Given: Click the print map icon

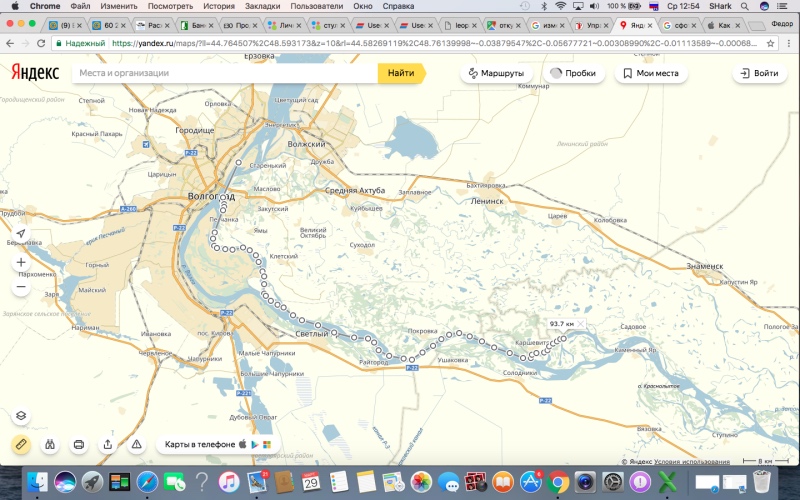Looking at the screenshot, I should pos(79,443).
